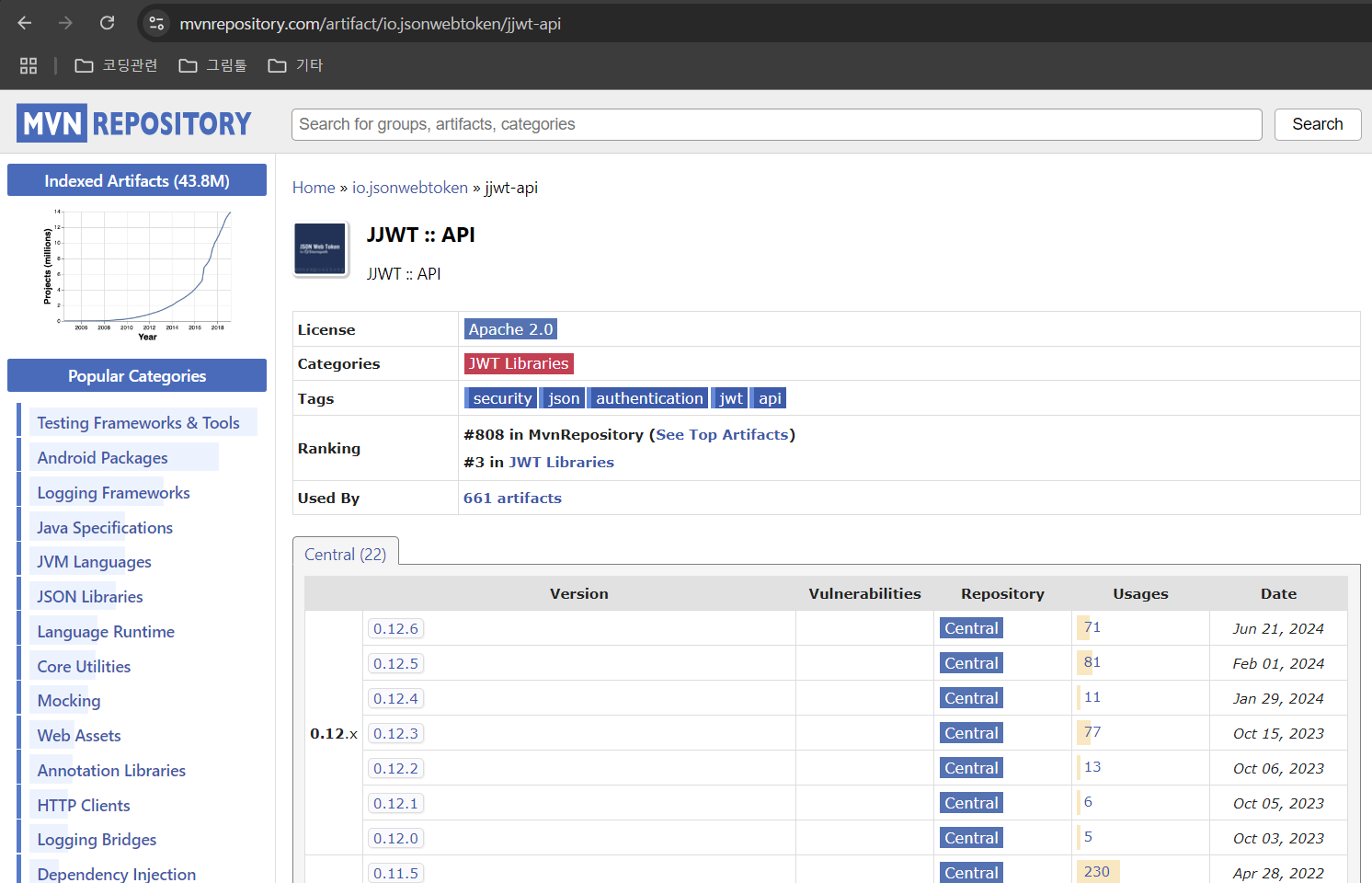Open See Top Artifacts link
This screenshot has width=1372, height=883.
pos(722,434)
